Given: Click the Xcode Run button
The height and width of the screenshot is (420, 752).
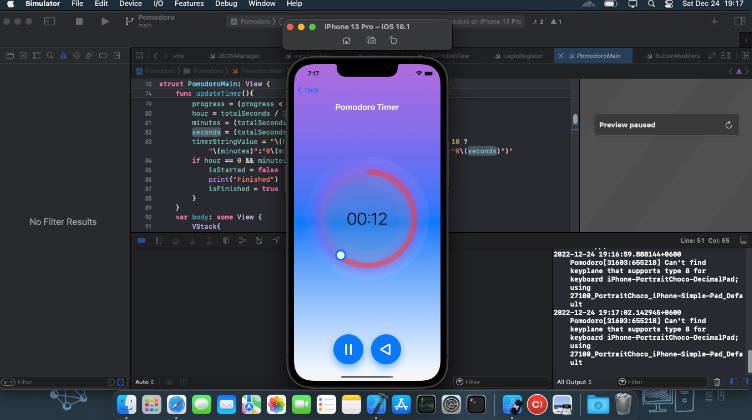Looking at the screenshot, I should [x=105, y=21].
